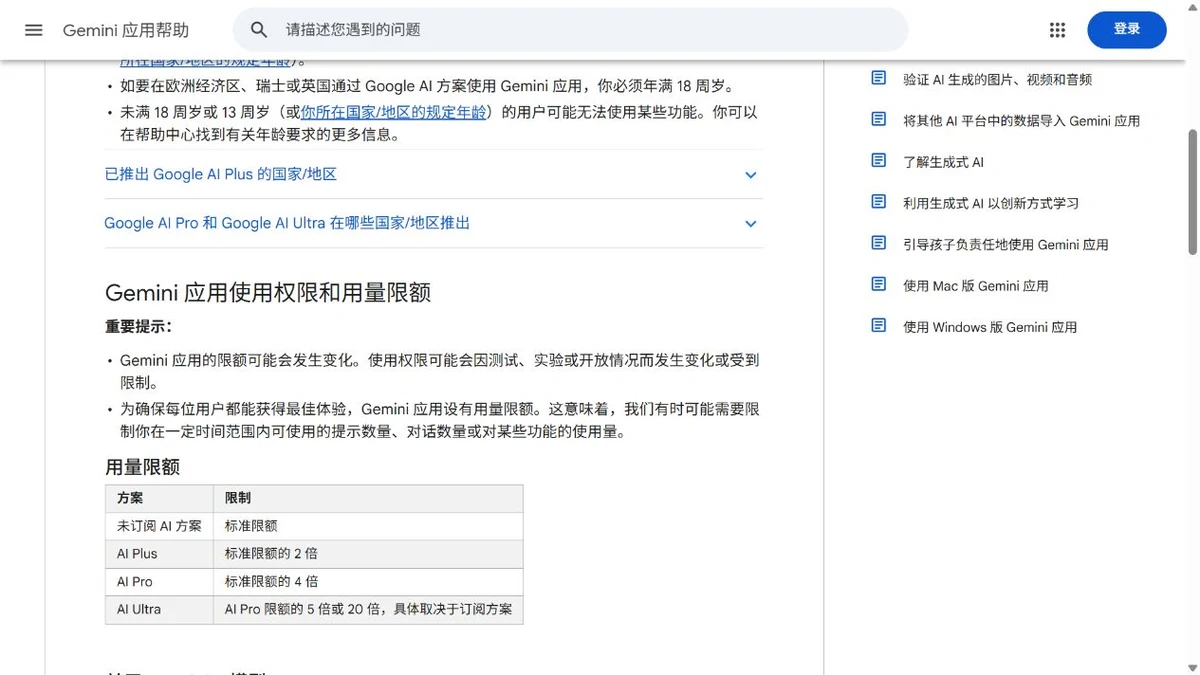The width and height of the screenshot is (1200, 675).
Task: Open article 了解生成式 AI
Action: [943, 162]
